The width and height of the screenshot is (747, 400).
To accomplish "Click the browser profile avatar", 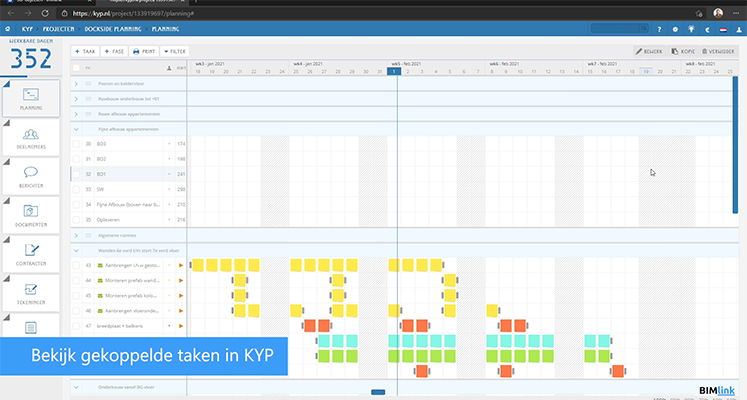I will pyautogui.click(x=718, y=13).
